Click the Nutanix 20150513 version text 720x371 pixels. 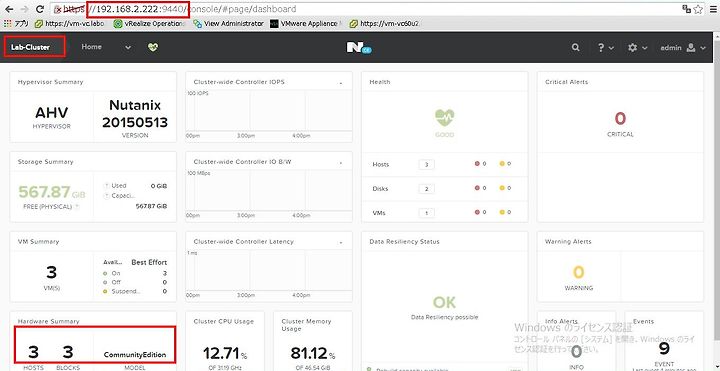(x=135, y=114)
